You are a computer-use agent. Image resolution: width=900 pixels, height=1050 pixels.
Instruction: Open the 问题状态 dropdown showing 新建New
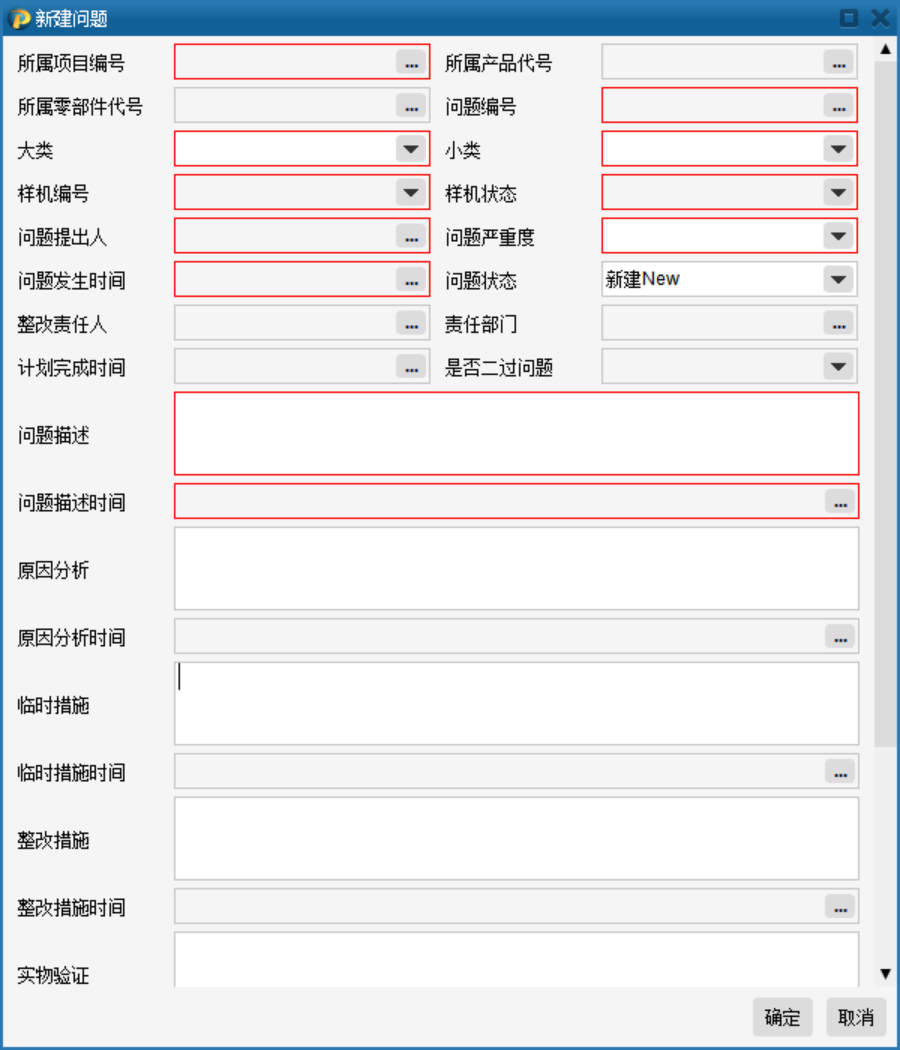click(x=838, y=279)
